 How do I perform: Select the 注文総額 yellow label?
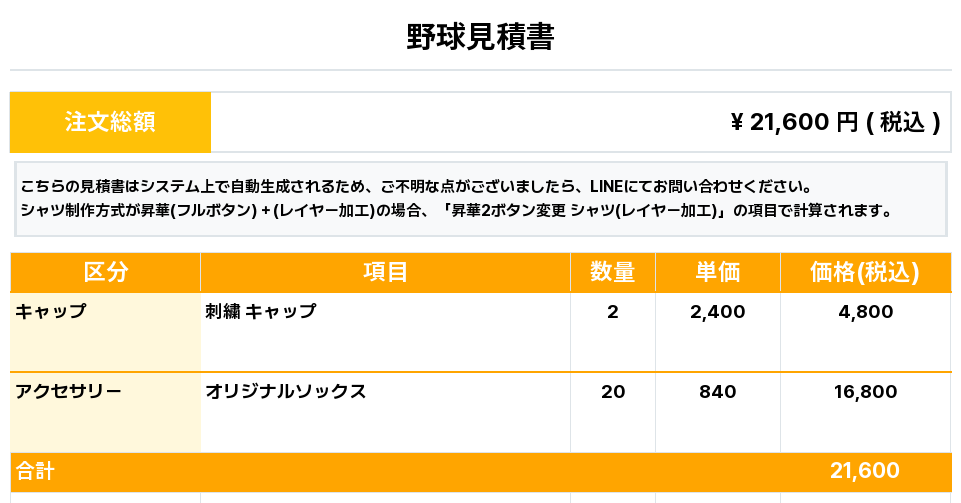[x=110, y=122]
